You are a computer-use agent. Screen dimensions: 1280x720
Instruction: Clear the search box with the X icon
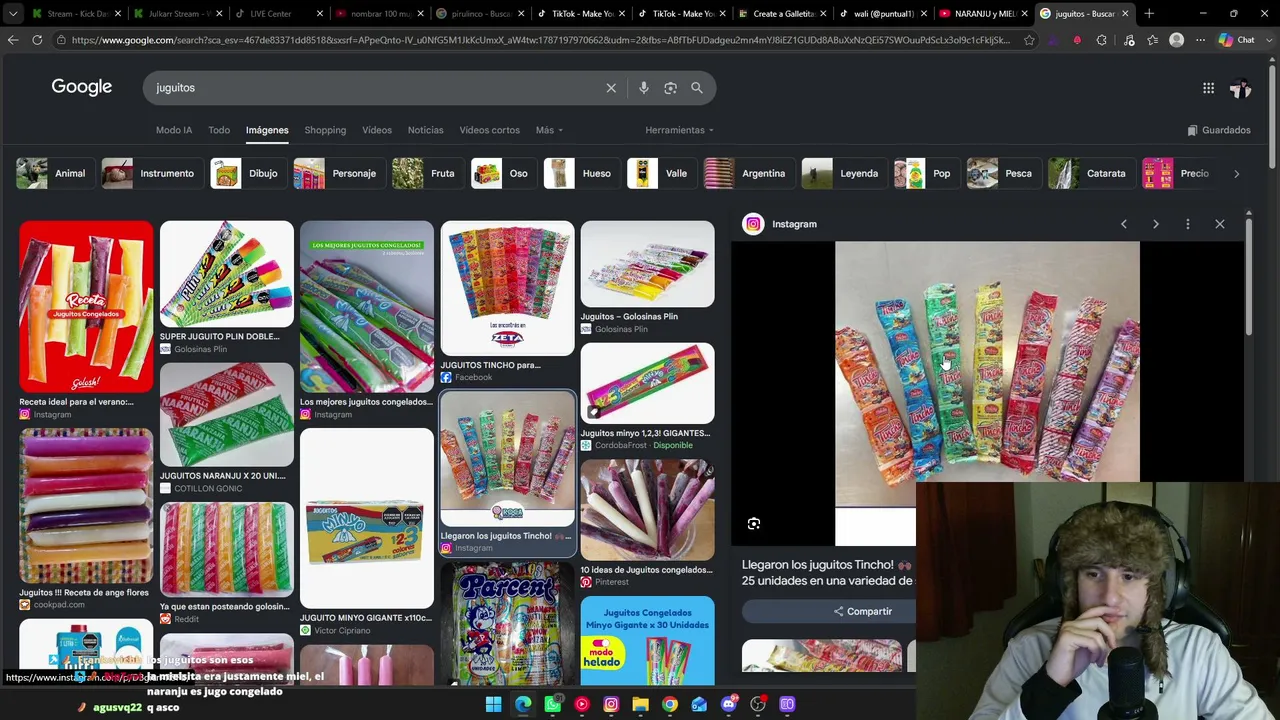pyautogui.click(x=611, y=88)
